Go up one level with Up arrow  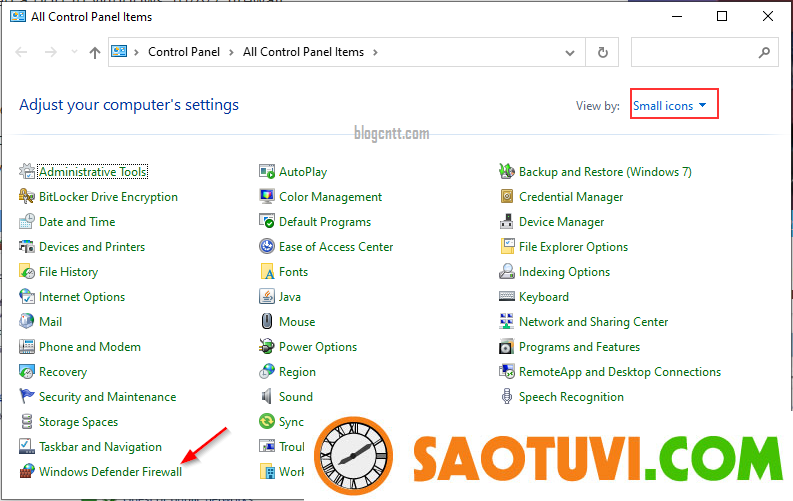(x=95, y=52)
